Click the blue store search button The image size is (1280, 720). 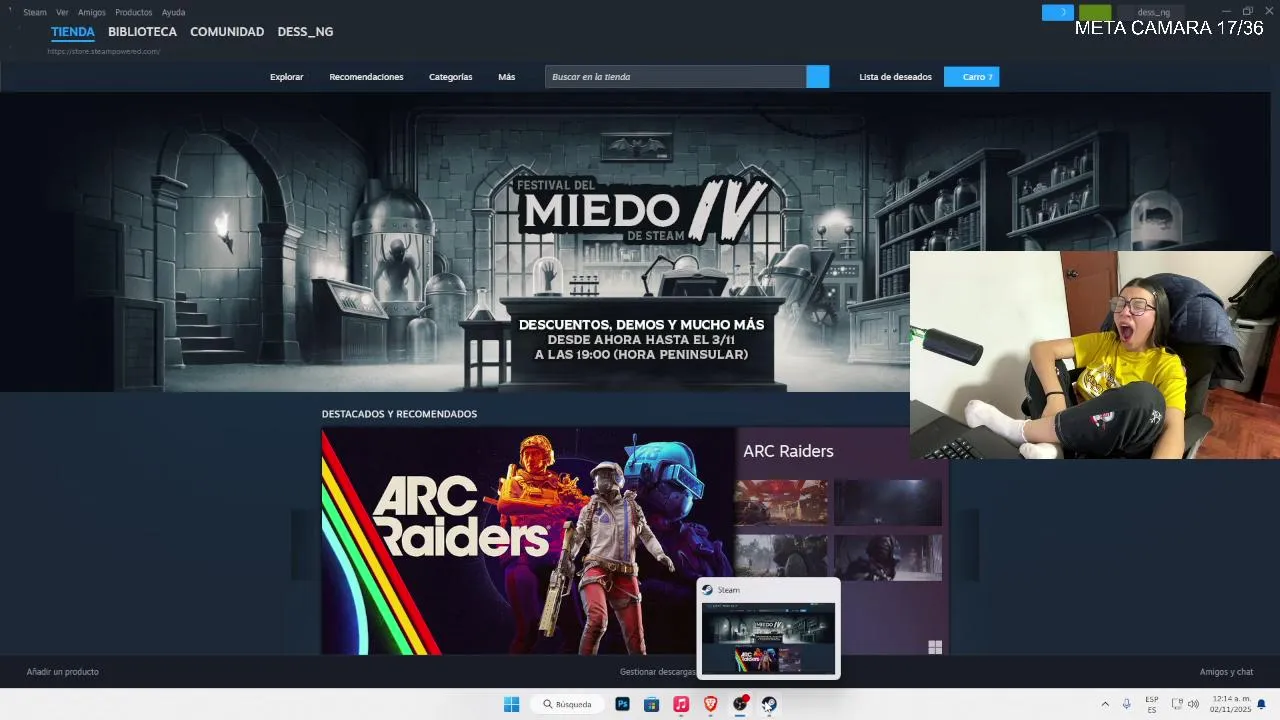click(x=818, y=77)
